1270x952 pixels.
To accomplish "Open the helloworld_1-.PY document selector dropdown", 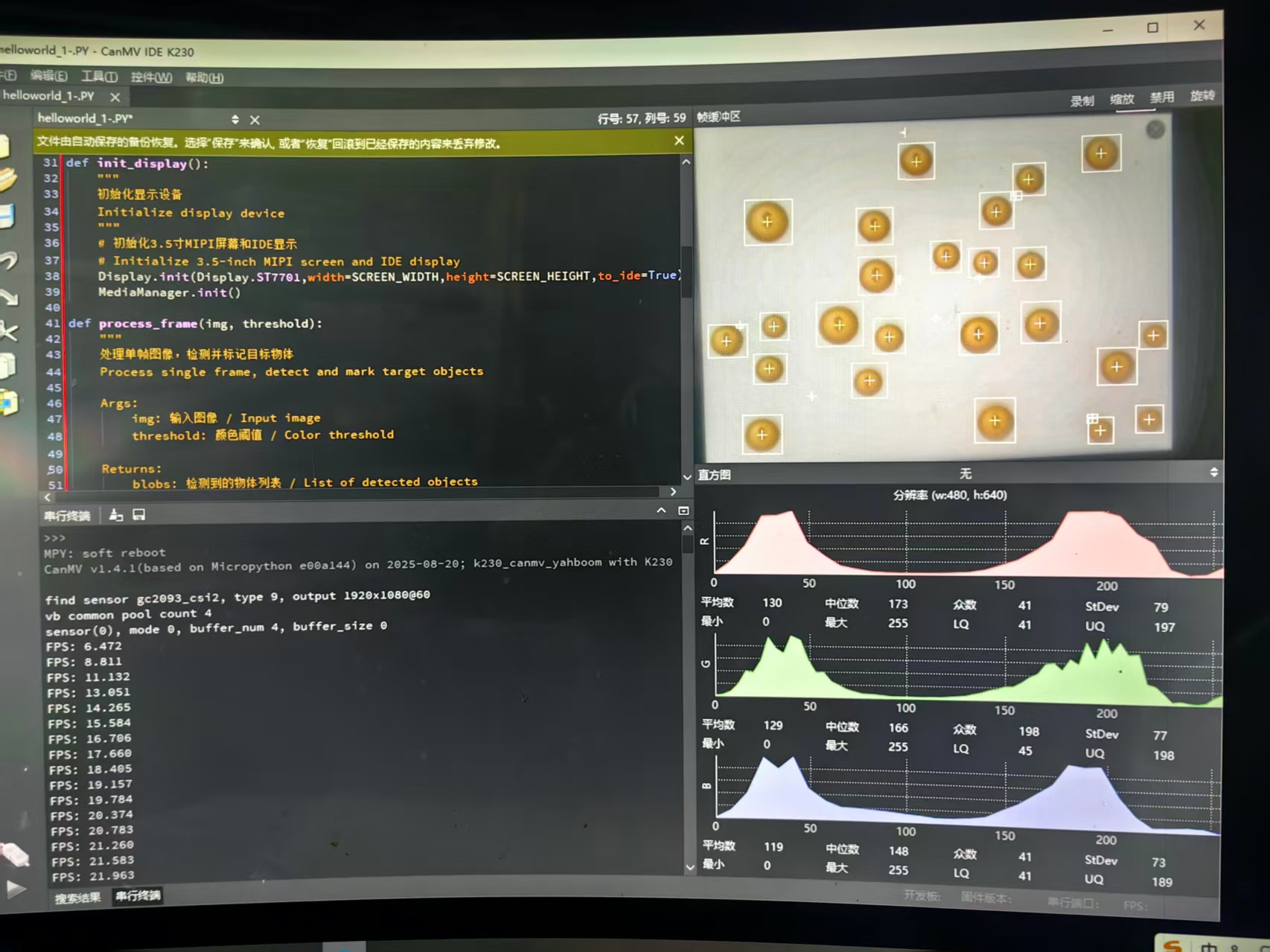I will 235,119.
